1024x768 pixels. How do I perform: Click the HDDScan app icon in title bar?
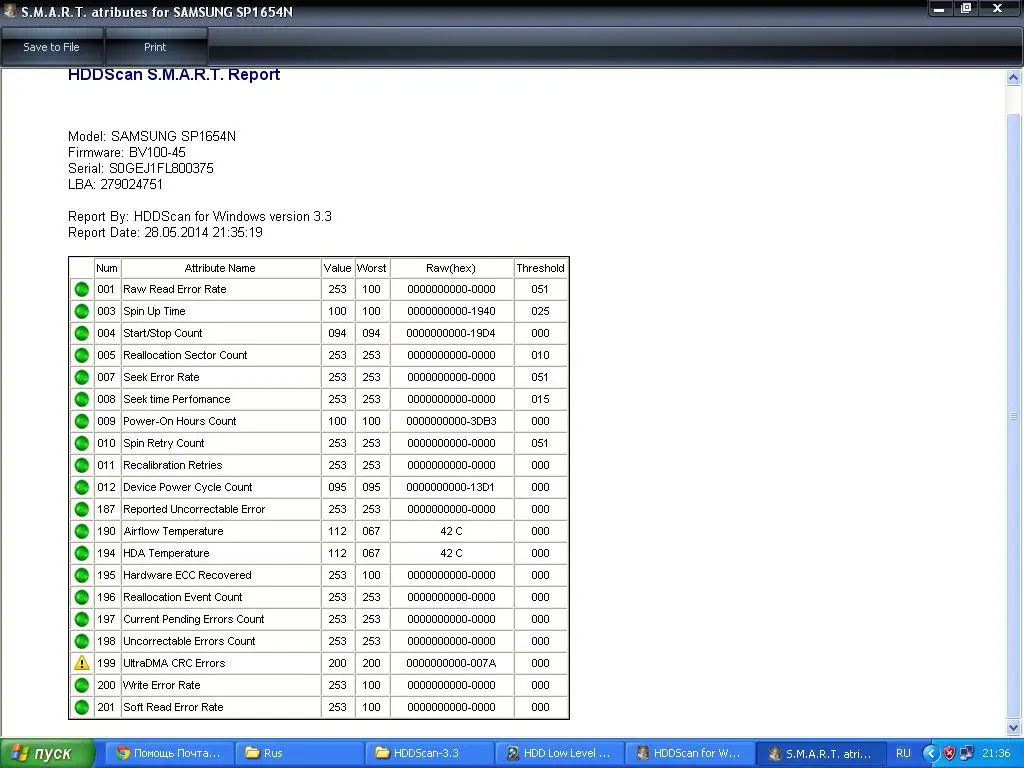click(9, 10)
